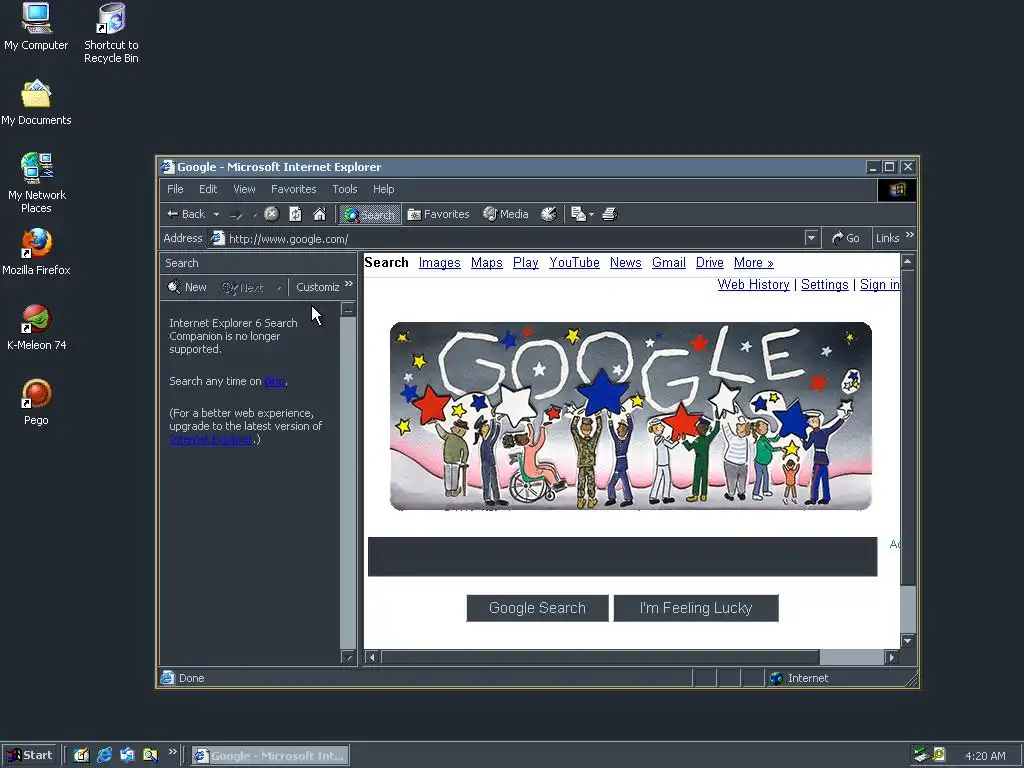Click the Google Search button
Screen dimensions: 1024x768
pyautogui.click(x=537, y=608)
